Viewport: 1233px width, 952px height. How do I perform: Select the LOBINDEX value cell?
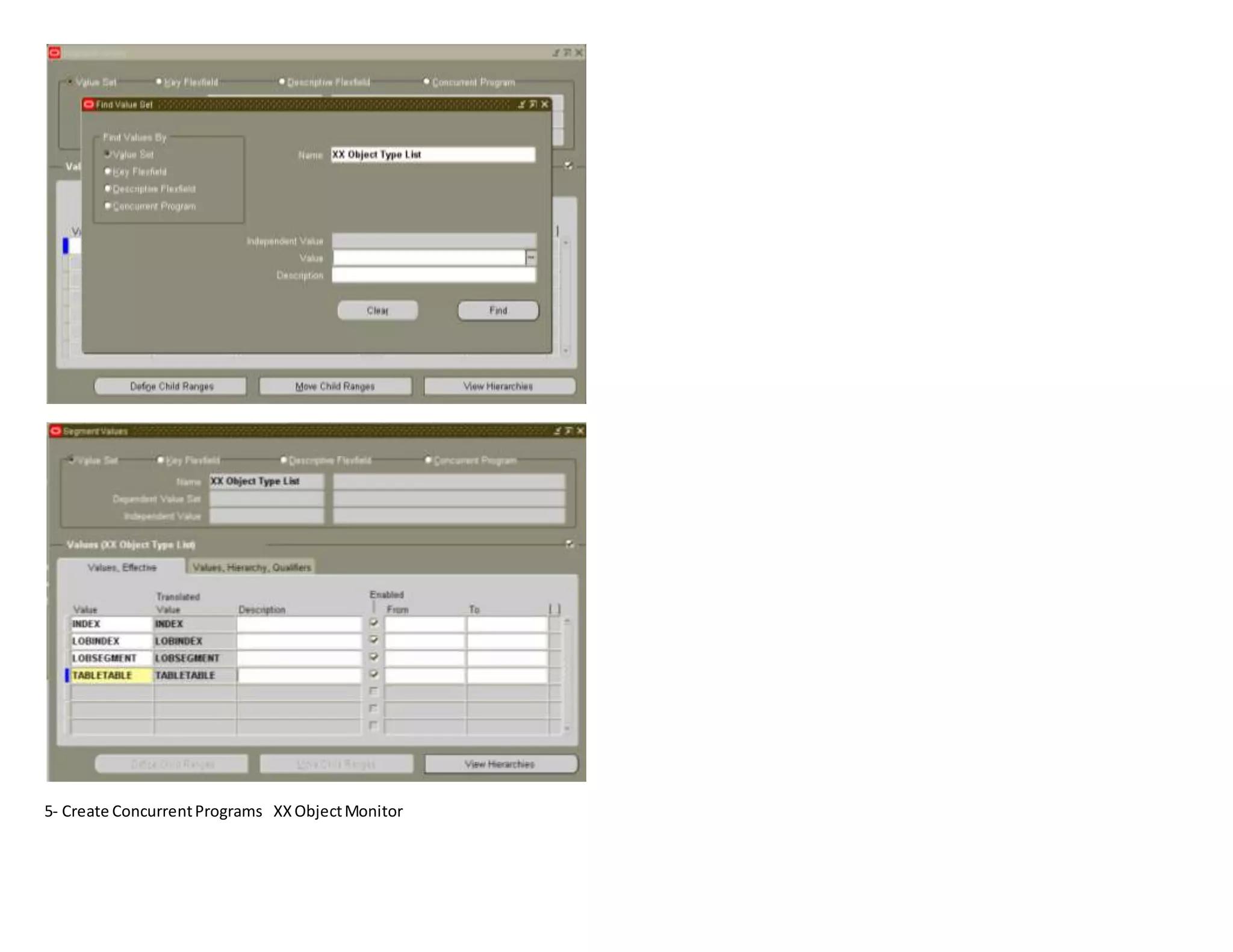click(111, 641)
